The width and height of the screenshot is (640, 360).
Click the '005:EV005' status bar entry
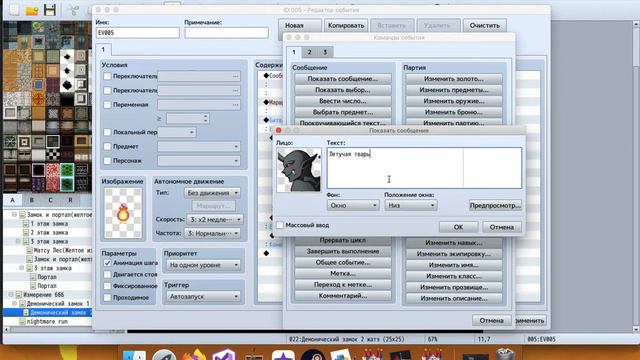point(541,339)
